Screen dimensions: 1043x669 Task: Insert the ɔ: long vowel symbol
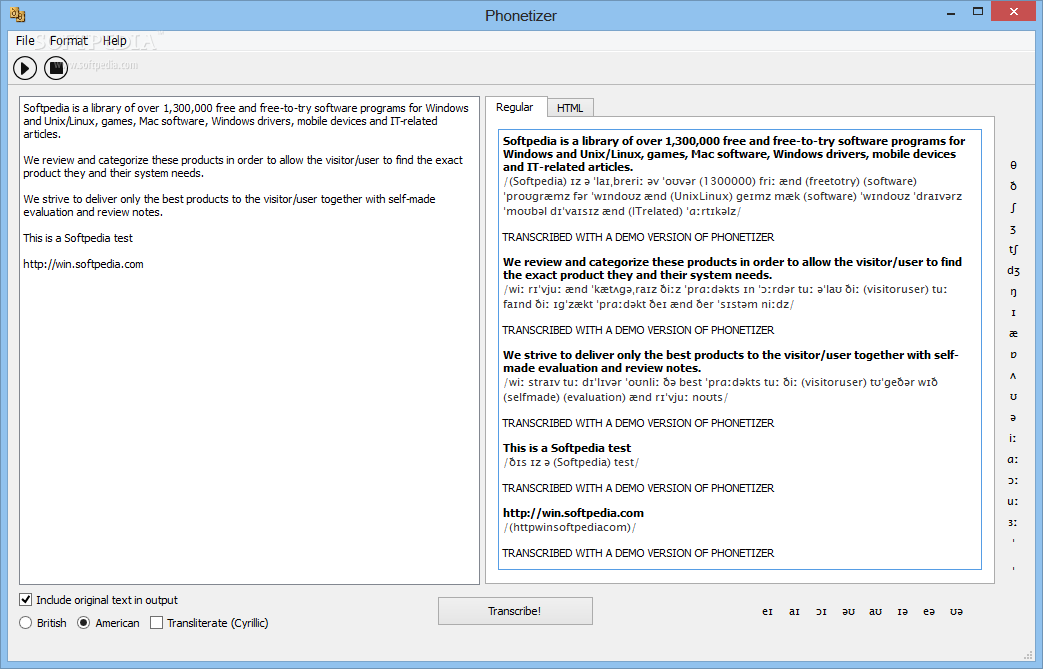pyautogui.click(x=1013, y=481)
